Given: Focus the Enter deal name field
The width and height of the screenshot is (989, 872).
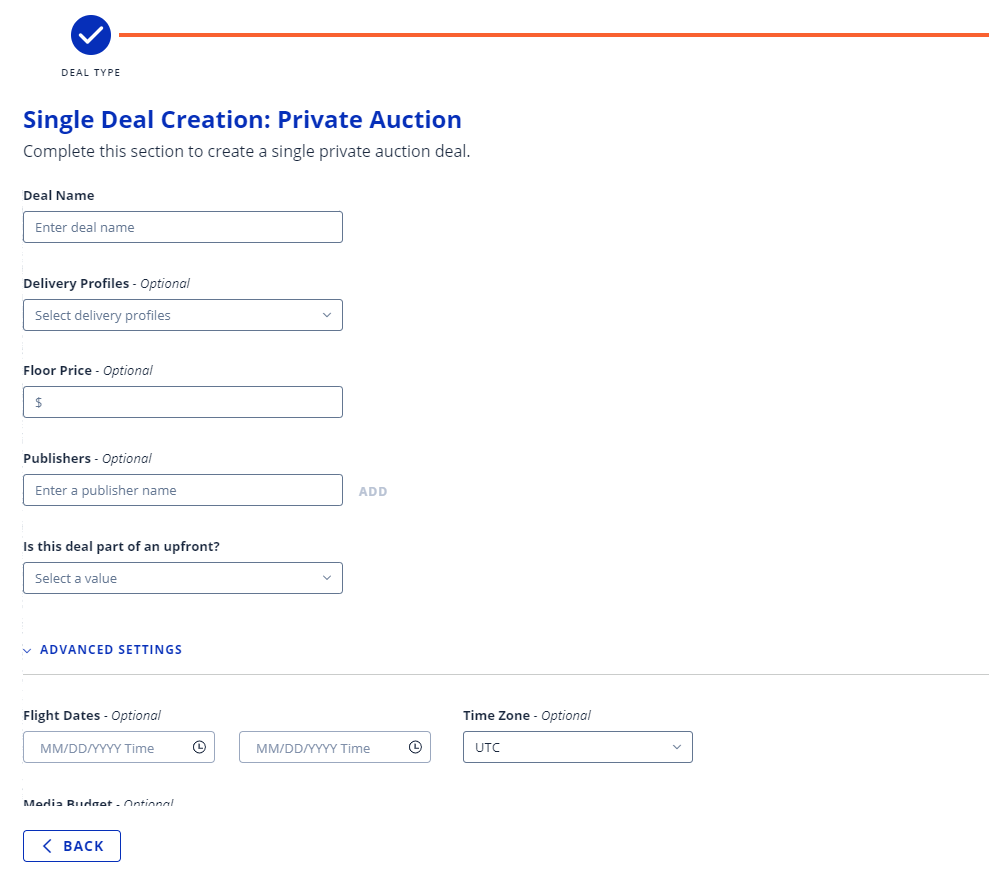Looking at the screenshot, I should [183, 227].
